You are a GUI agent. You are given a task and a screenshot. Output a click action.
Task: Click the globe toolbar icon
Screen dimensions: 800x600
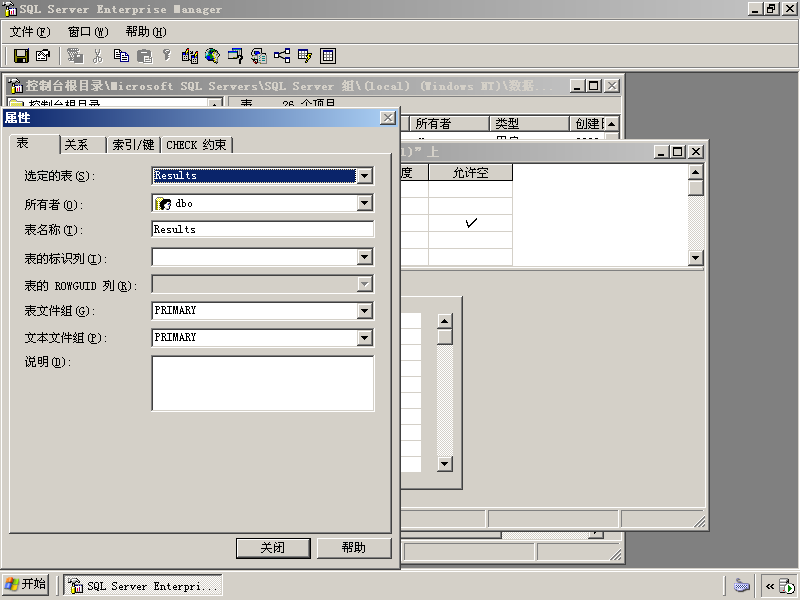212,56
